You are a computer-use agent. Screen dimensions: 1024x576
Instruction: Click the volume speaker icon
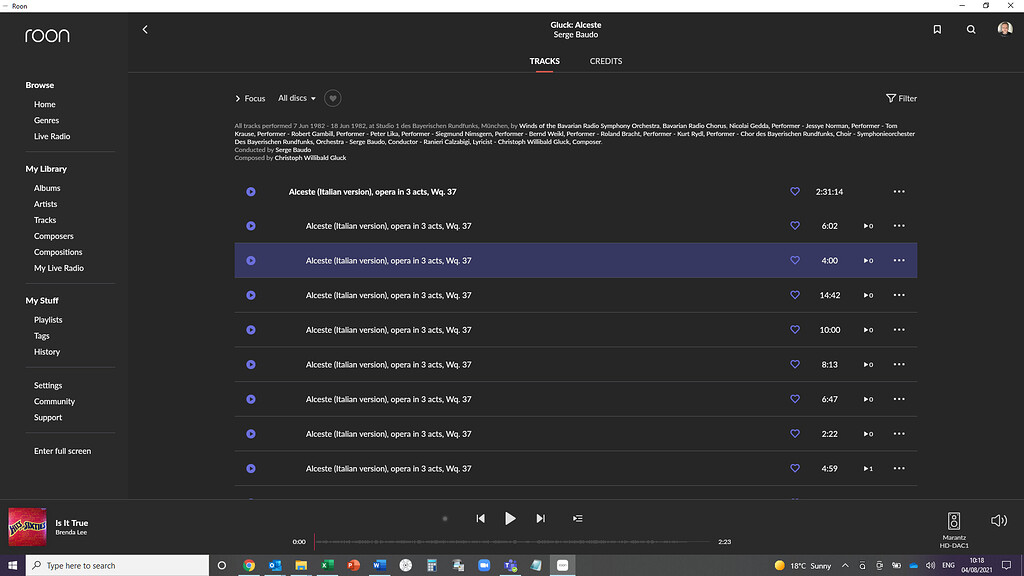click(999, 520)
